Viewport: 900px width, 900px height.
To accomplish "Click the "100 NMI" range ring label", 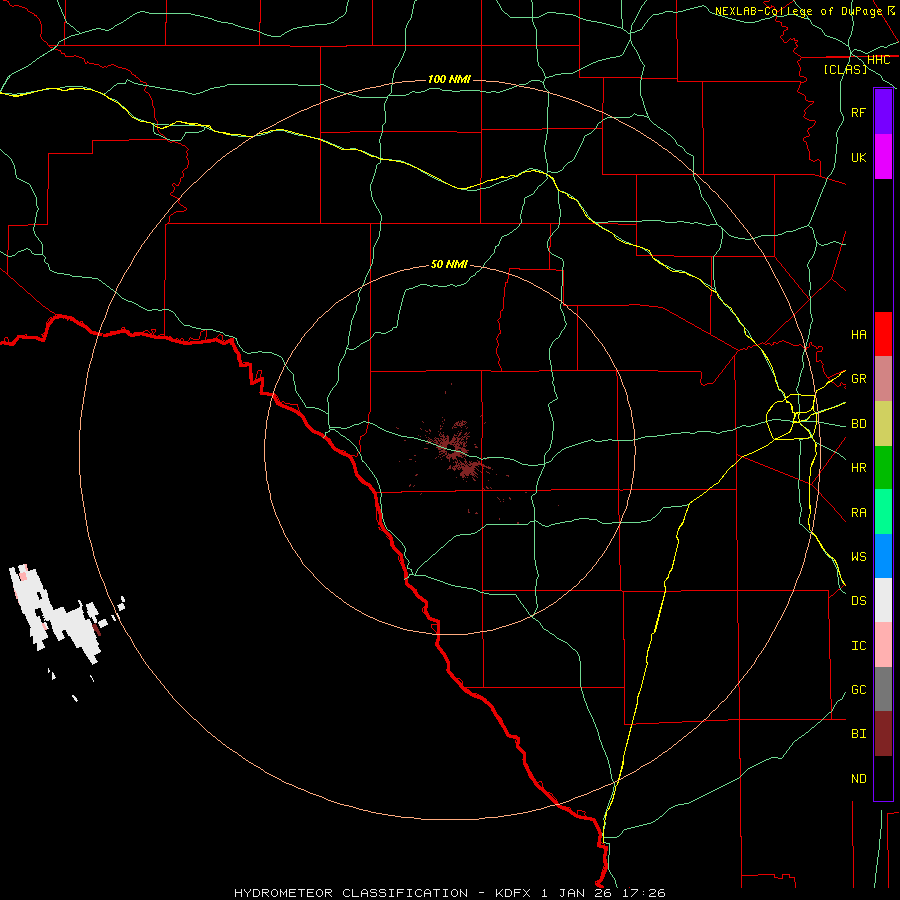I will pos(449,79).
